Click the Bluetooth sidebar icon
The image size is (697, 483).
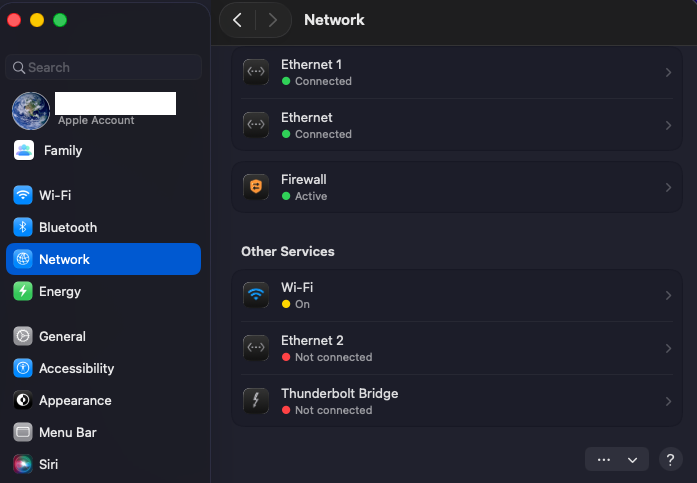(x=23, y=227)
